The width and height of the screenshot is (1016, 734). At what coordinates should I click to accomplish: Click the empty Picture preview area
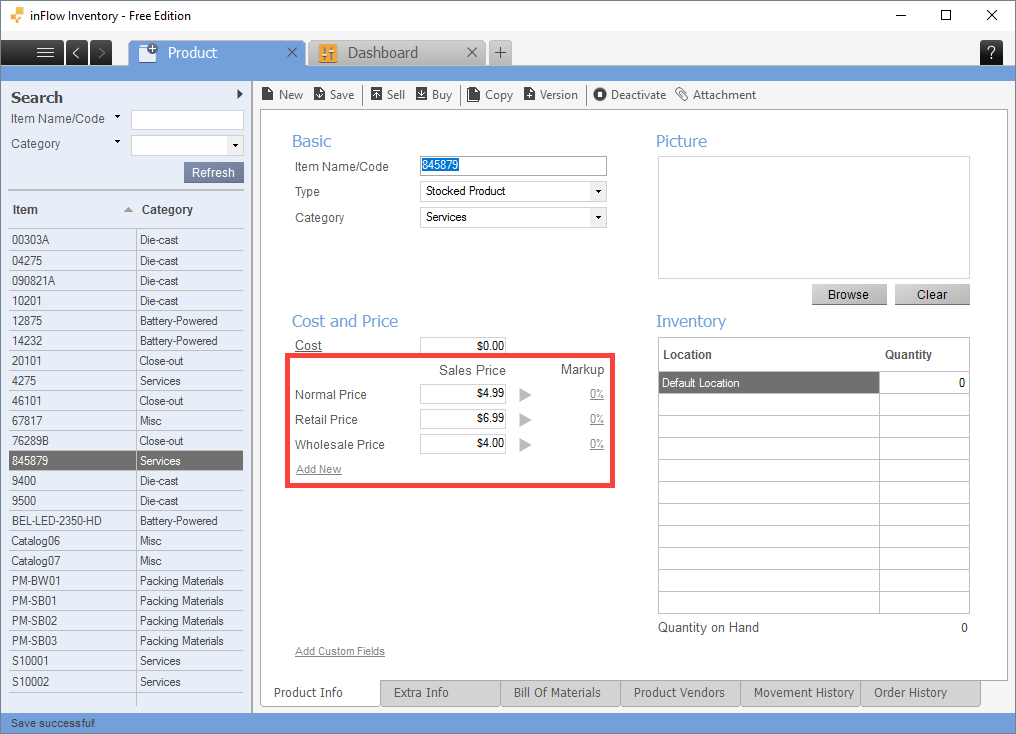click(x=814, y=218)
